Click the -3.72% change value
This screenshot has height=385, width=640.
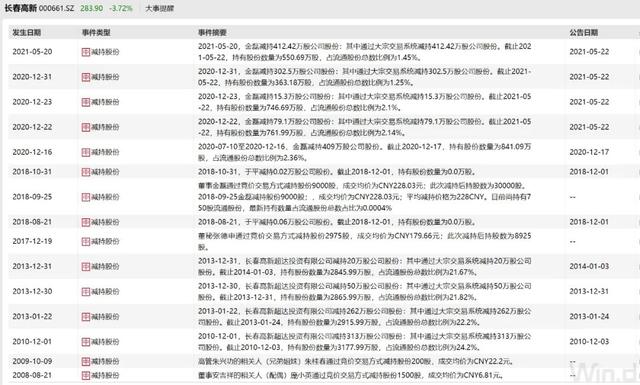[x=121, y=8]
